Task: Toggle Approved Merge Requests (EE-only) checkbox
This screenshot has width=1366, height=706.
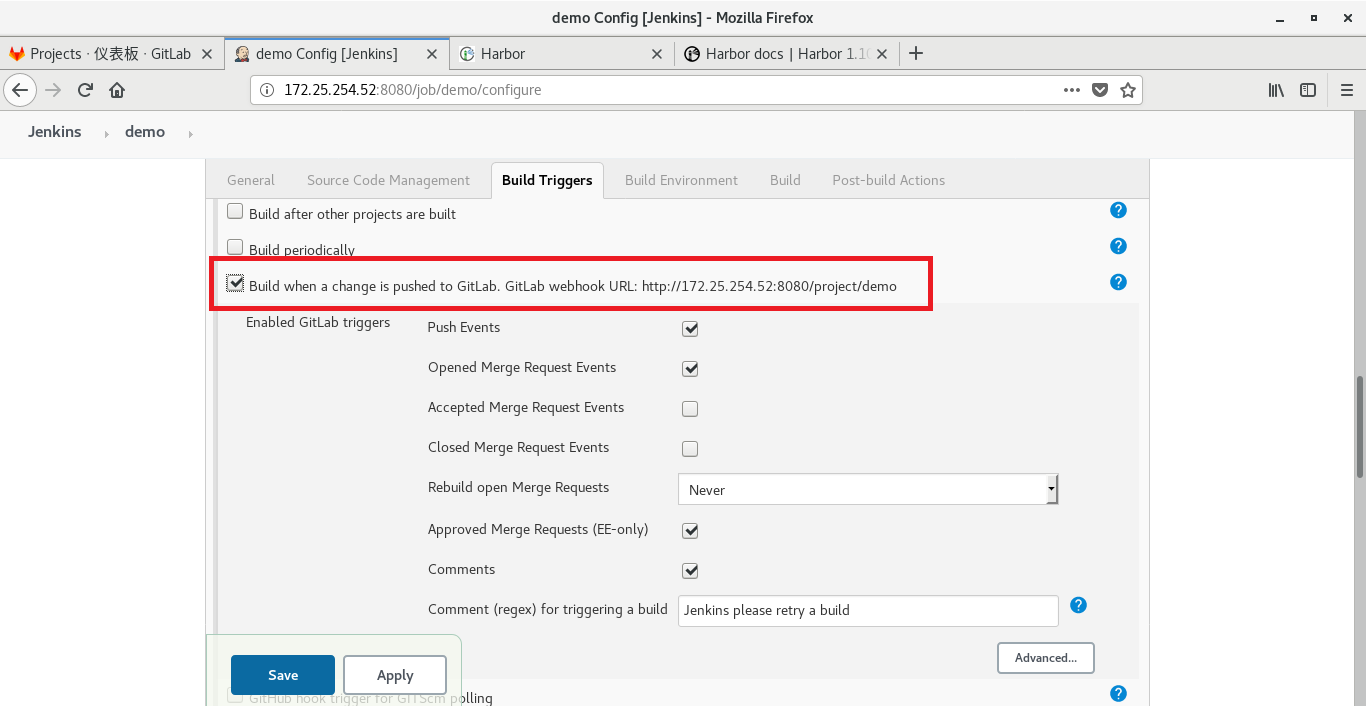Action: tap(690, 531)
